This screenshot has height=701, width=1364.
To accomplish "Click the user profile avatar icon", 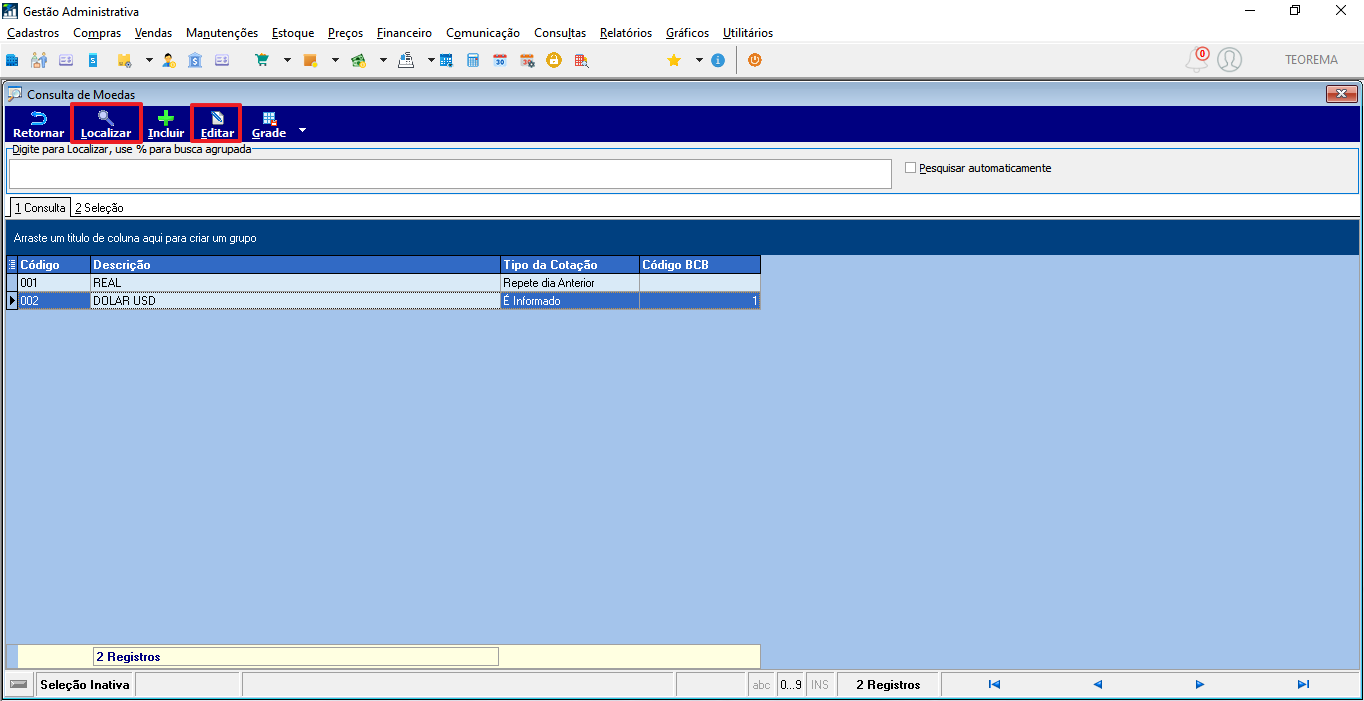I will (x=1229, y=60).
